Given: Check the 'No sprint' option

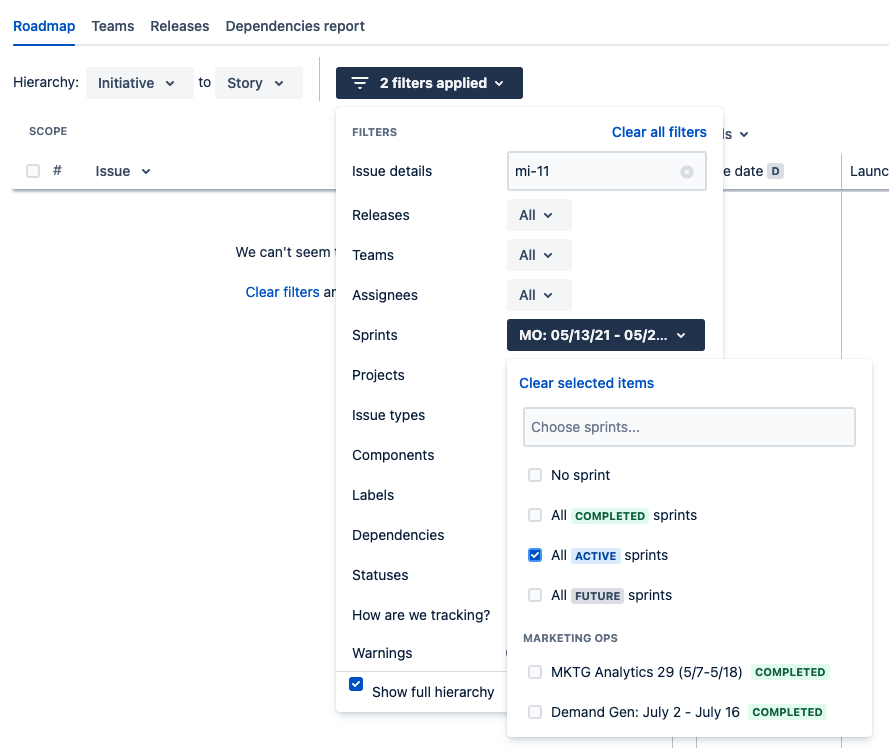Looking at the screenshot, I should [x=535, y=475].
